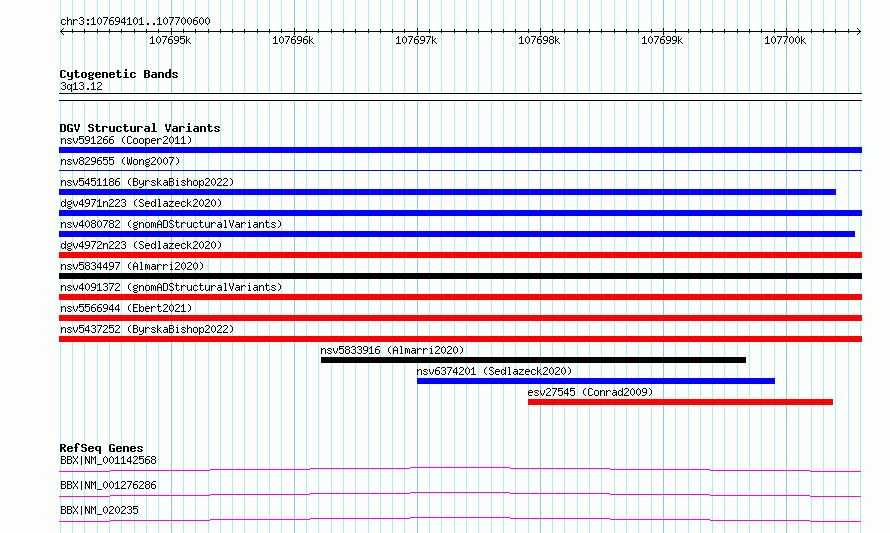Open the dgv4971n223 (Sedlazeck2020) label
Viewport: 890px width, 533px height.
(141, 203)
